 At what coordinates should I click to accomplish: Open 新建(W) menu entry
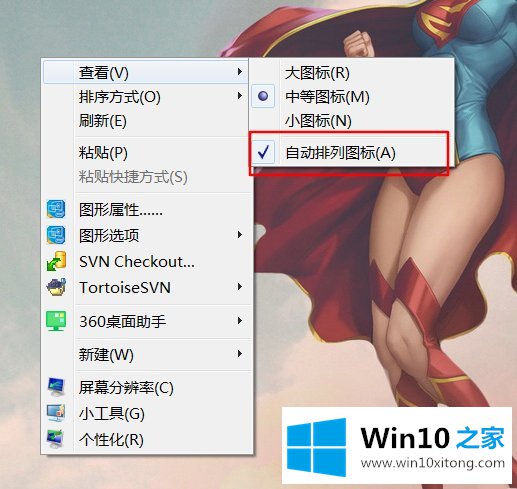pos(146,354)
